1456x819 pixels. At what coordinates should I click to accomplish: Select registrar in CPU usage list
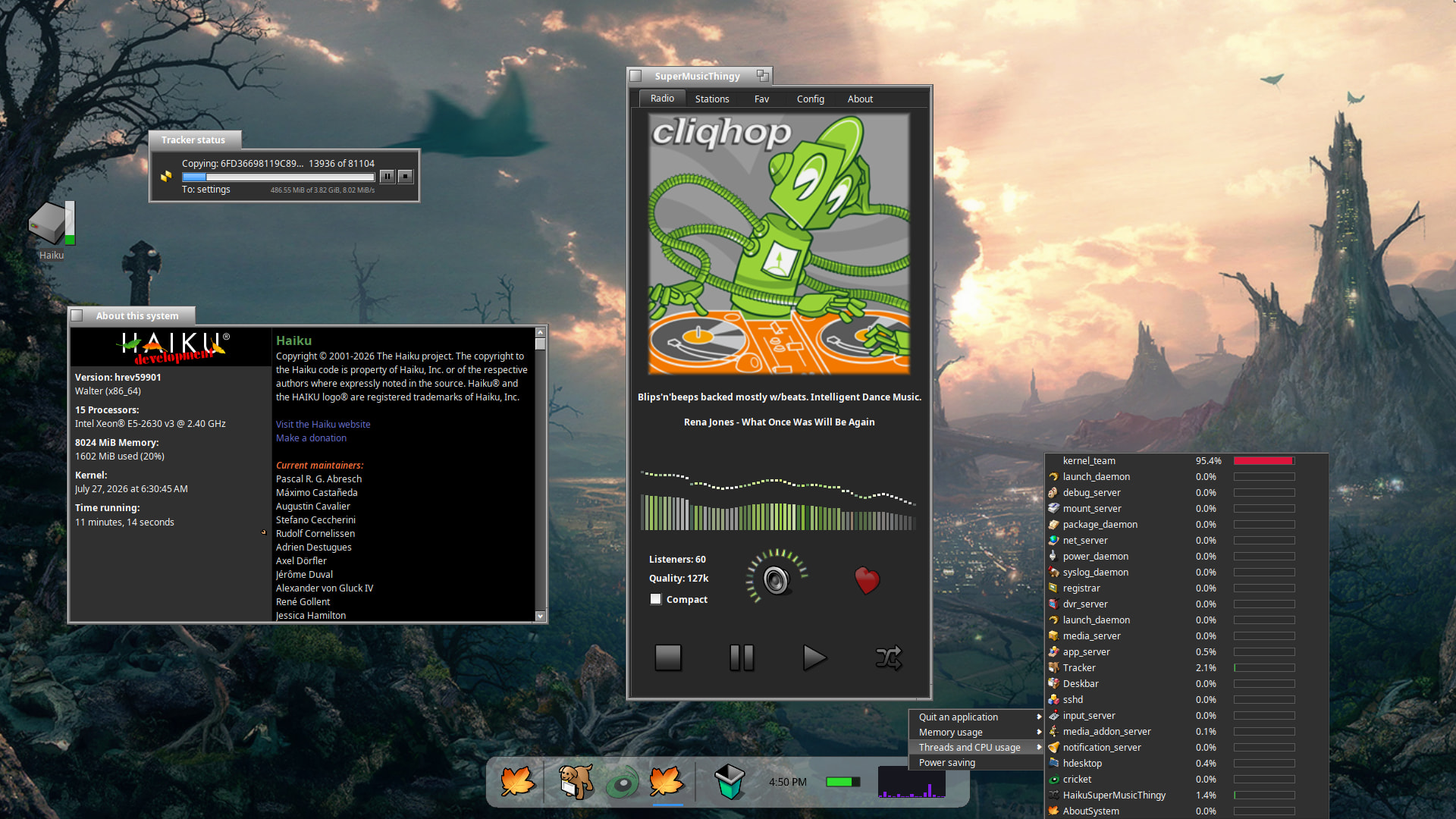pos(1186,588)
